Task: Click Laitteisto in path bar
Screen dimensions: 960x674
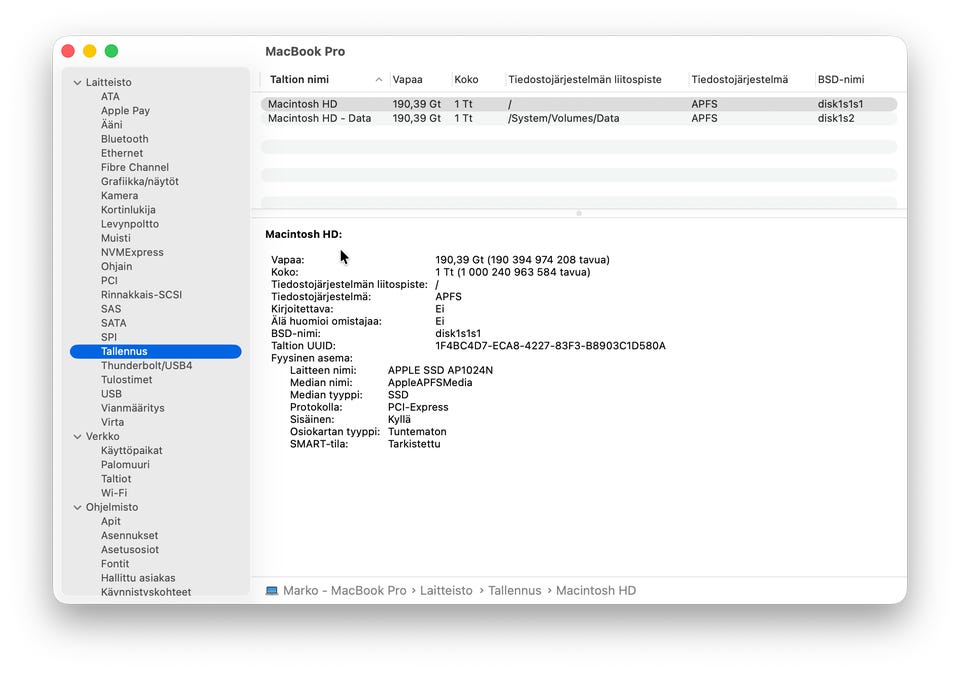Action: pyautogui.click(x=446, y=591)
